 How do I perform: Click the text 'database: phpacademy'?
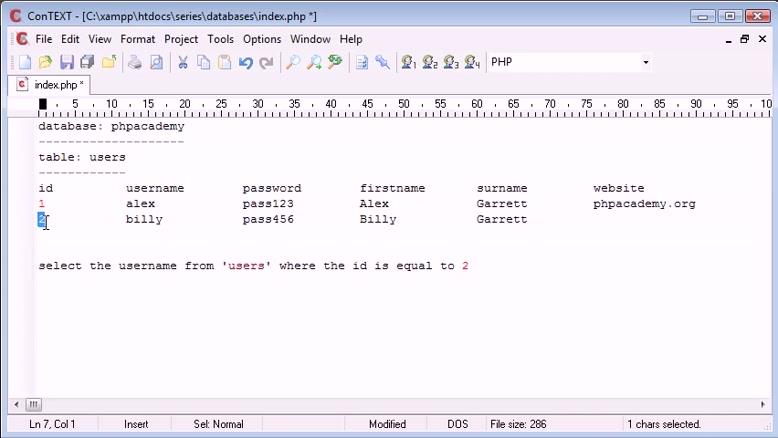point(112,126)
